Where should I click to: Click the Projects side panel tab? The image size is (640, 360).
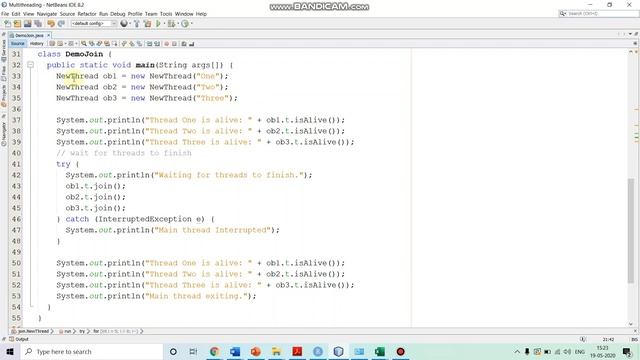tap(4, 96)
